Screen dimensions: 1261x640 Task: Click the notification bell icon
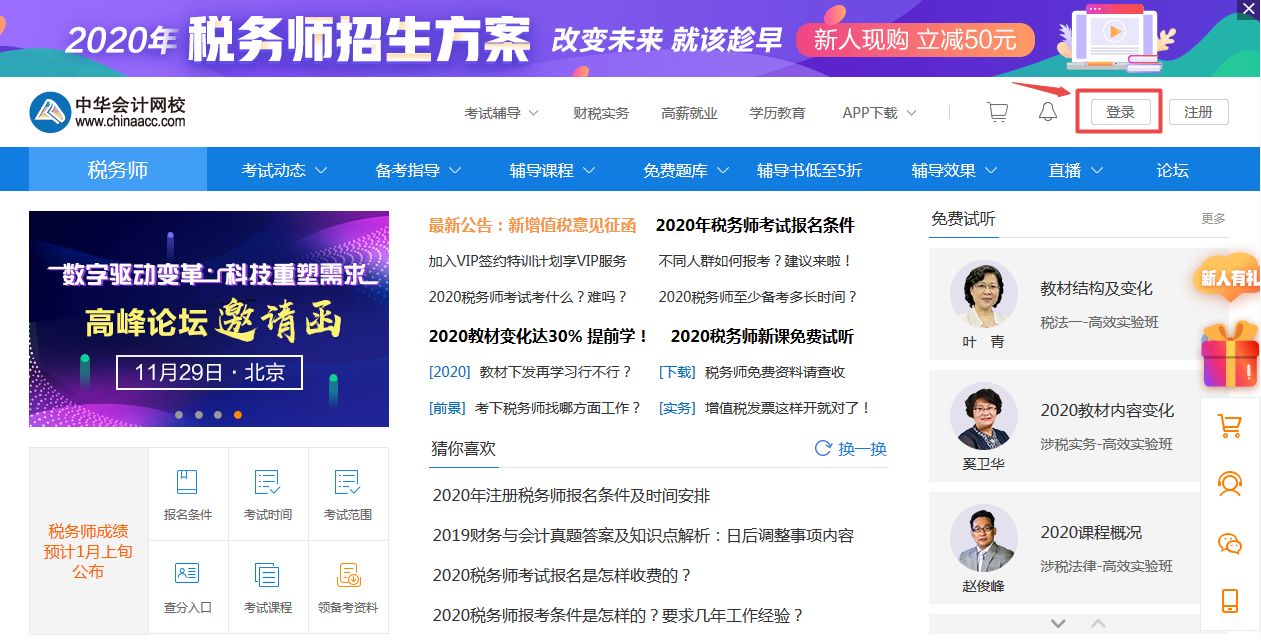point(1047,111)
